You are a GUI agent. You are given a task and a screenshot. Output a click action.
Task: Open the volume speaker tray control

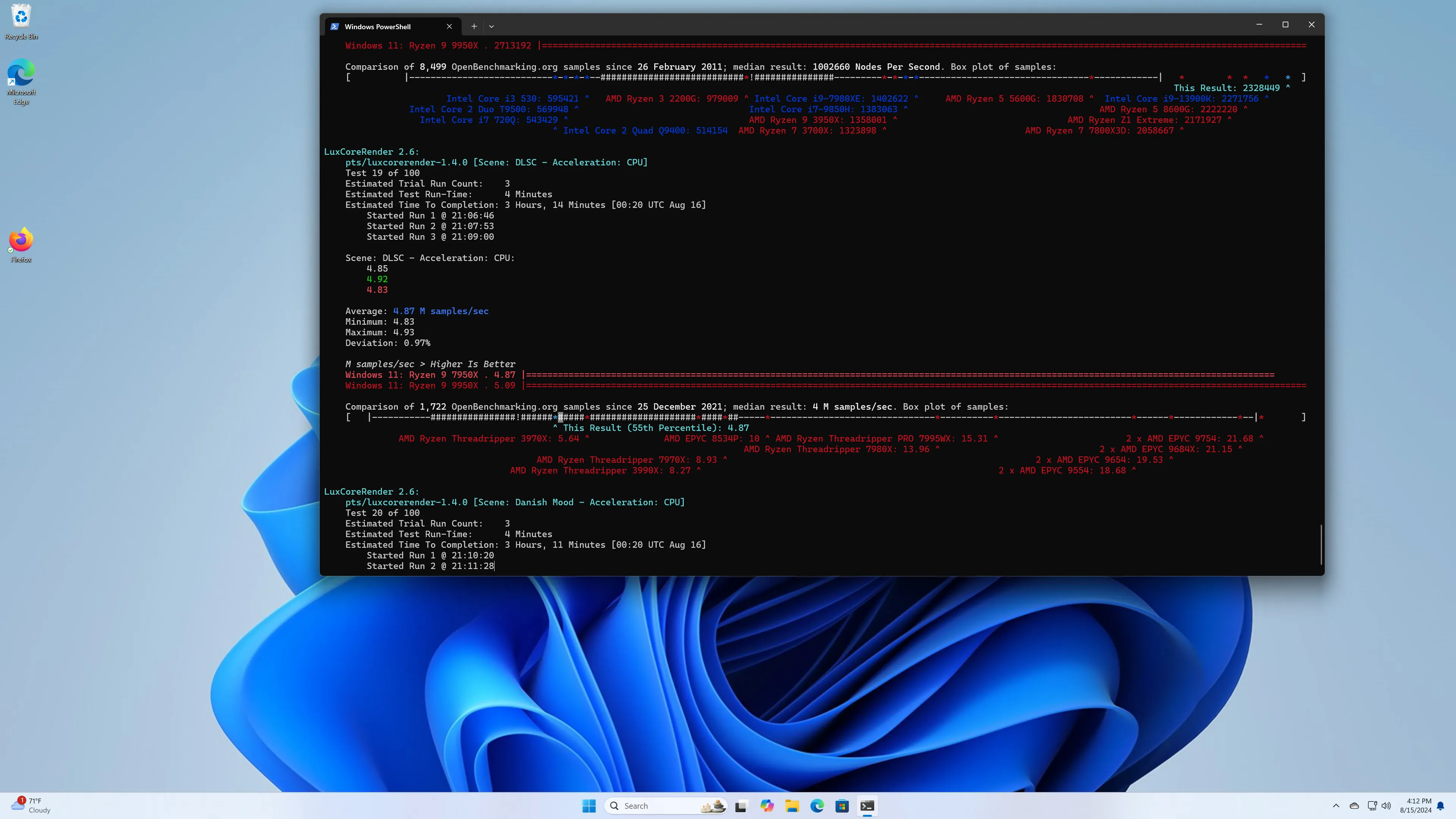coord(1386,806)
